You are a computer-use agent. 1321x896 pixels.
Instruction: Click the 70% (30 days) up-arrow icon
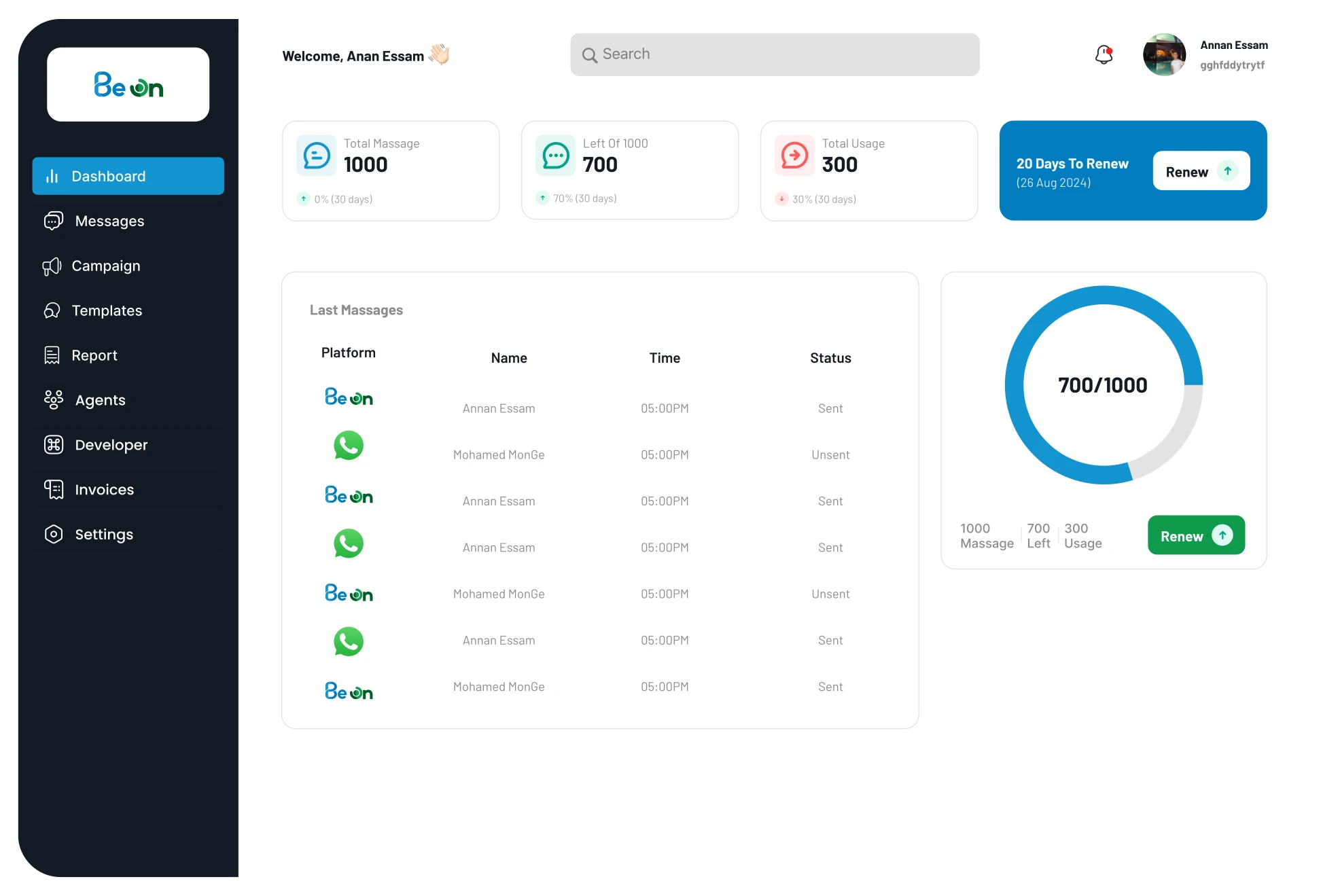point(542,198)
